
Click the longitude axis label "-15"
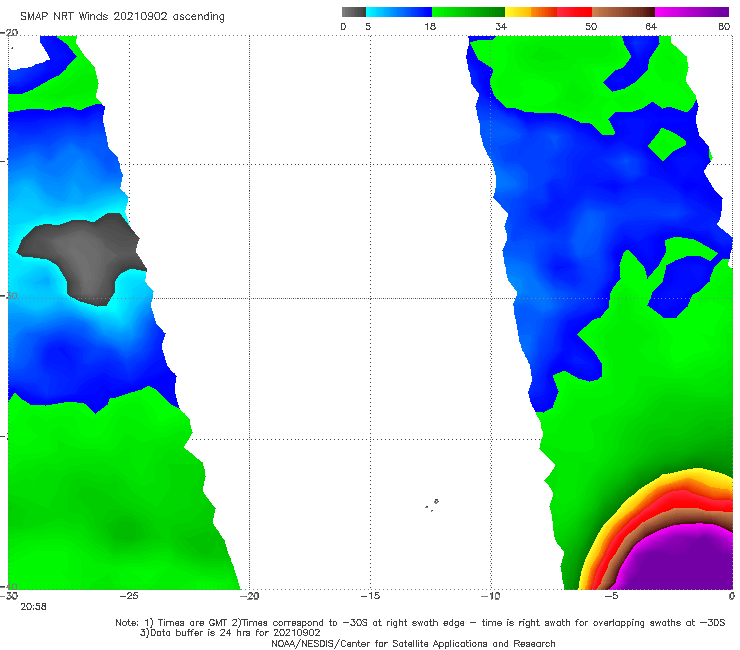click(x=370, y=596)
